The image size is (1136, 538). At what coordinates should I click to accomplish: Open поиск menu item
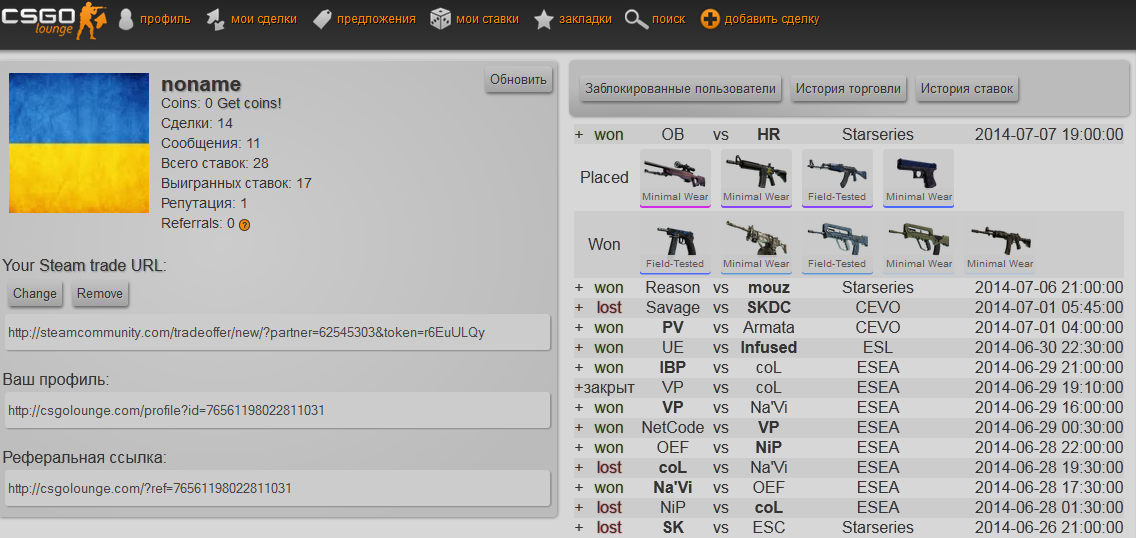669,20
